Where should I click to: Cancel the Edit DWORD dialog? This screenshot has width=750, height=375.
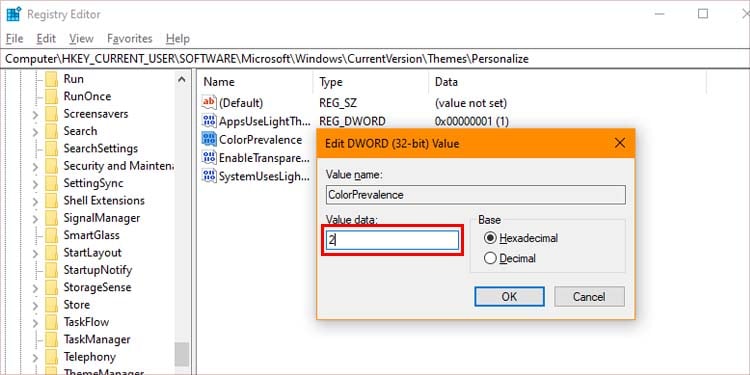click(x=589, y=297)
